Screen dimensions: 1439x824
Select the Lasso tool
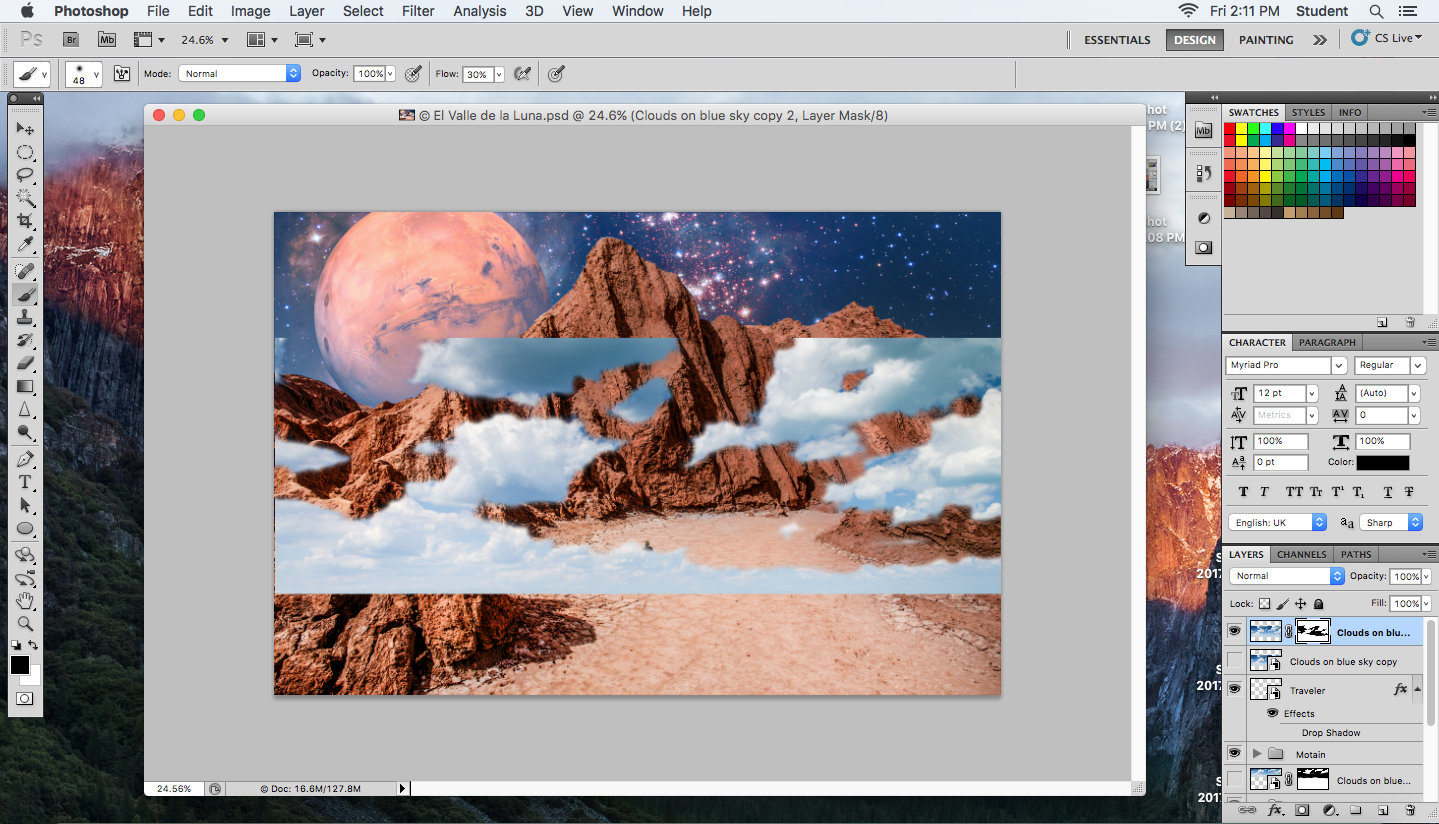click(25, 174)
